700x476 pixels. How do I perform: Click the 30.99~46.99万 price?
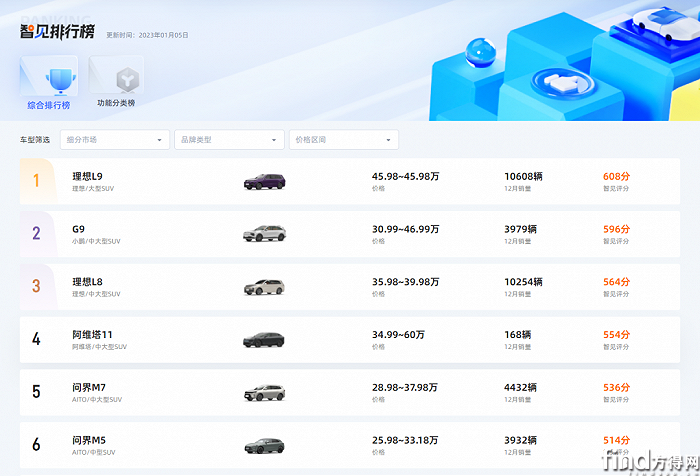tap(406, 229)
